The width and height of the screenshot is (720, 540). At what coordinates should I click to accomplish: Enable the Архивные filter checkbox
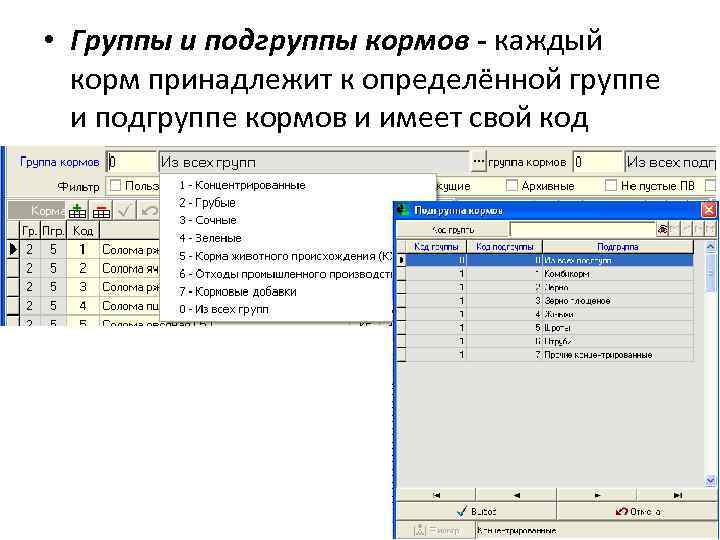pyautogui.click(x=512, y=186)
